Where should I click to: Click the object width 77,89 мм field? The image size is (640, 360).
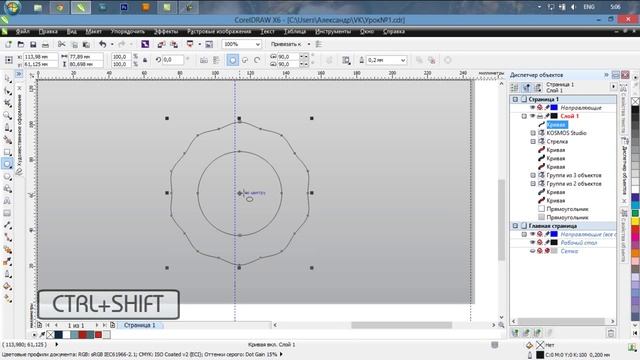point(85,57)
